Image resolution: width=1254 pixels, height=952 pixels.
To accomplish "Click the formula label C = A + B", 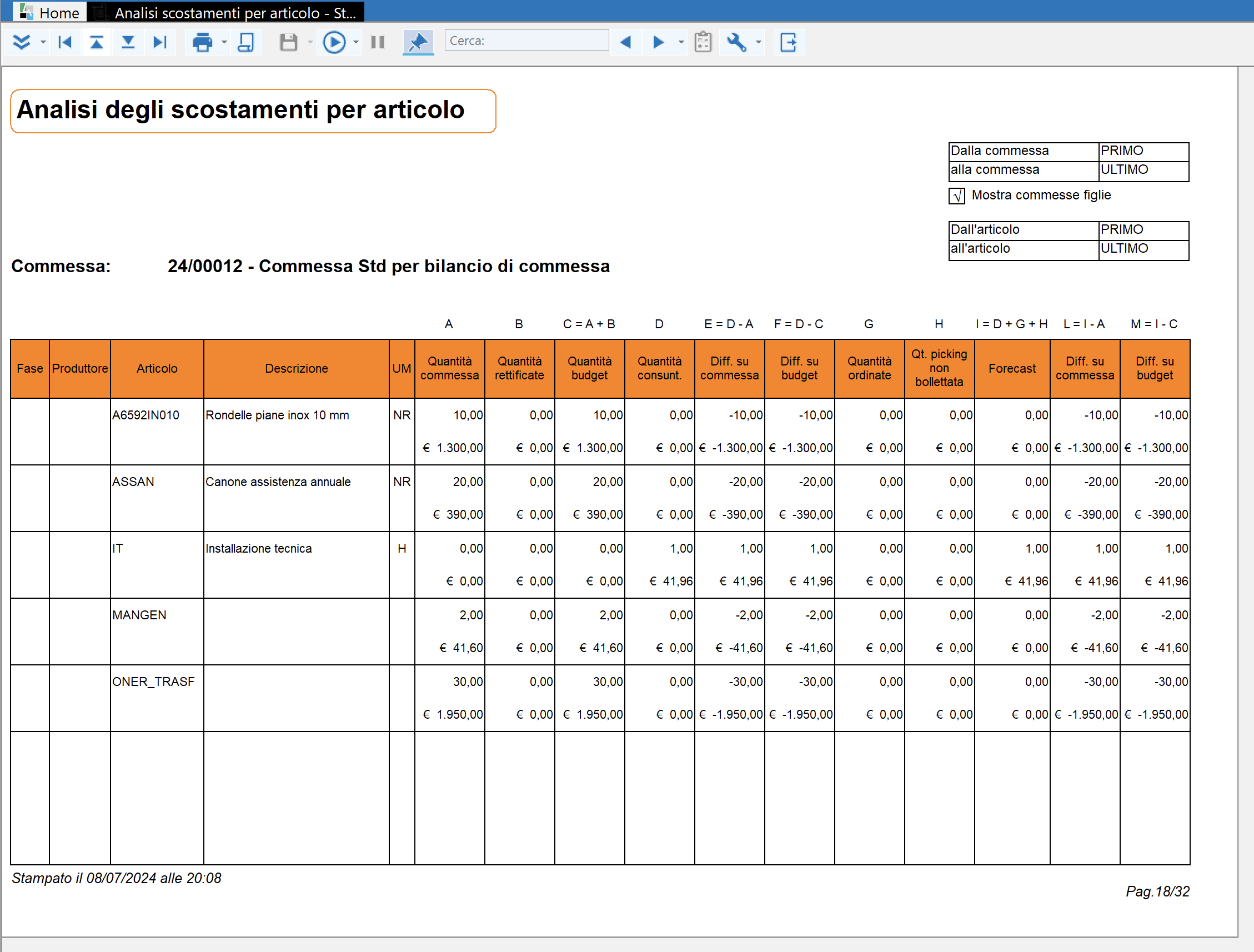I will pos(589,324).
